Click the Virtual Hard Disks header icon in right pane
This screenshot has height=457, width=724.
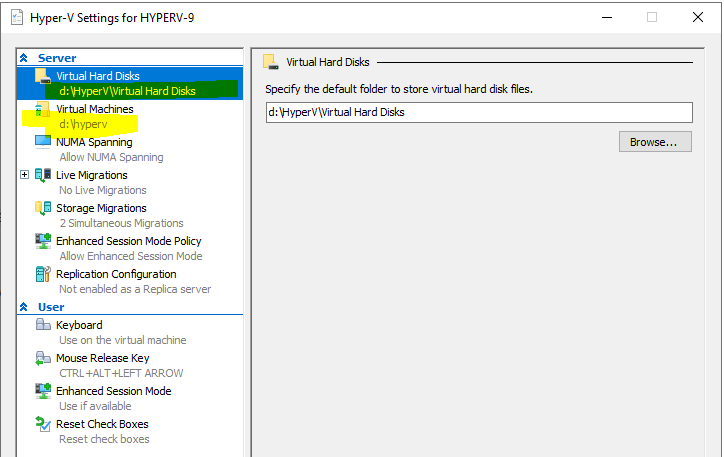pos(271,62)
